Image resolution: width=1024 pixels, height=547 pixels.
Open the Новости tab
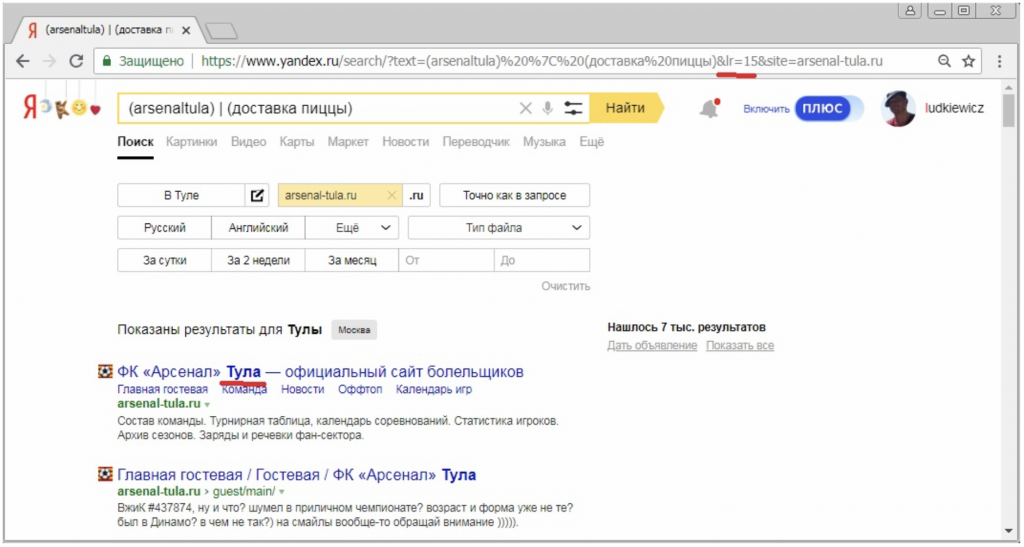point(406,142)
